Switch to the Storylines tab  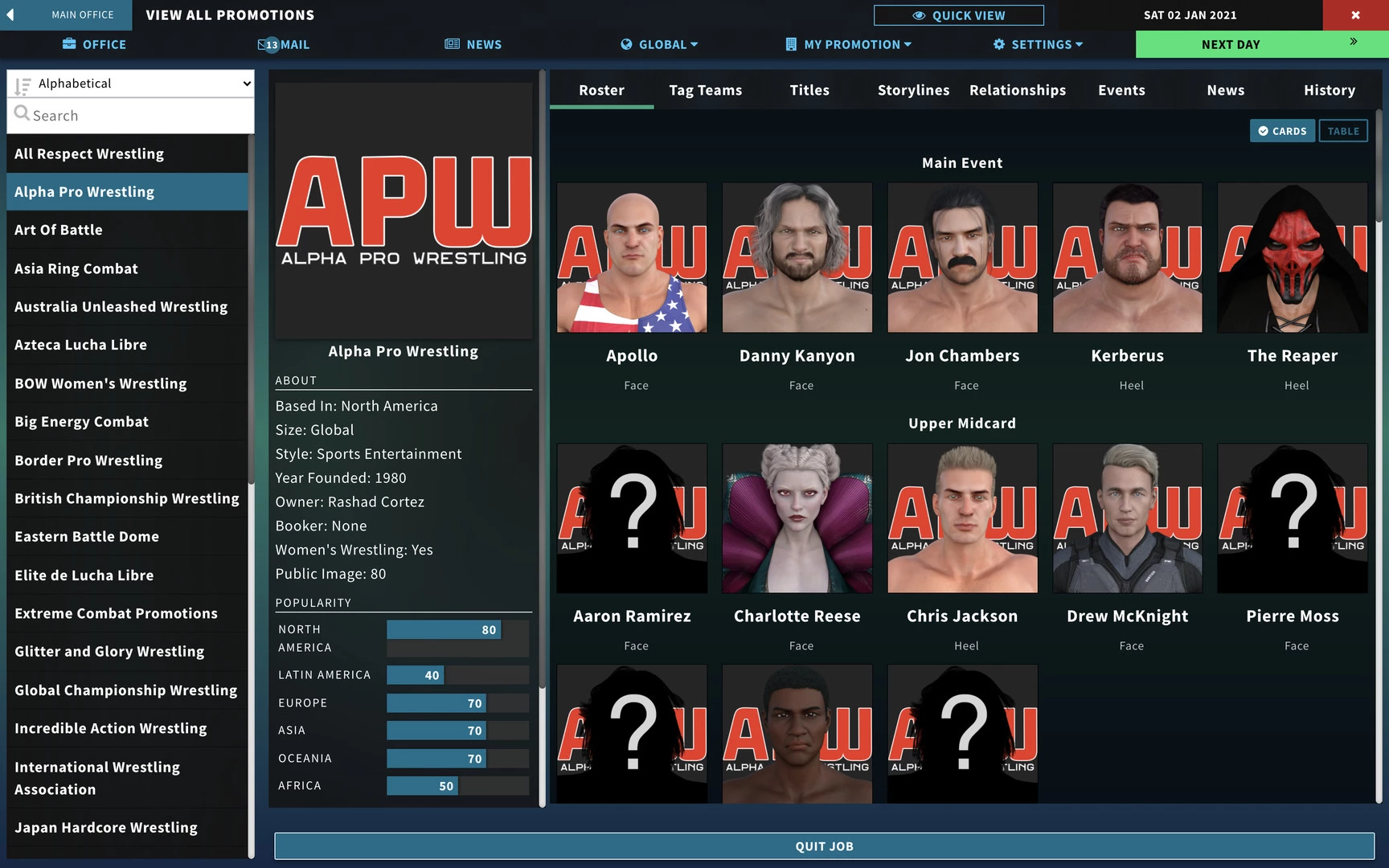pos(913,90)
